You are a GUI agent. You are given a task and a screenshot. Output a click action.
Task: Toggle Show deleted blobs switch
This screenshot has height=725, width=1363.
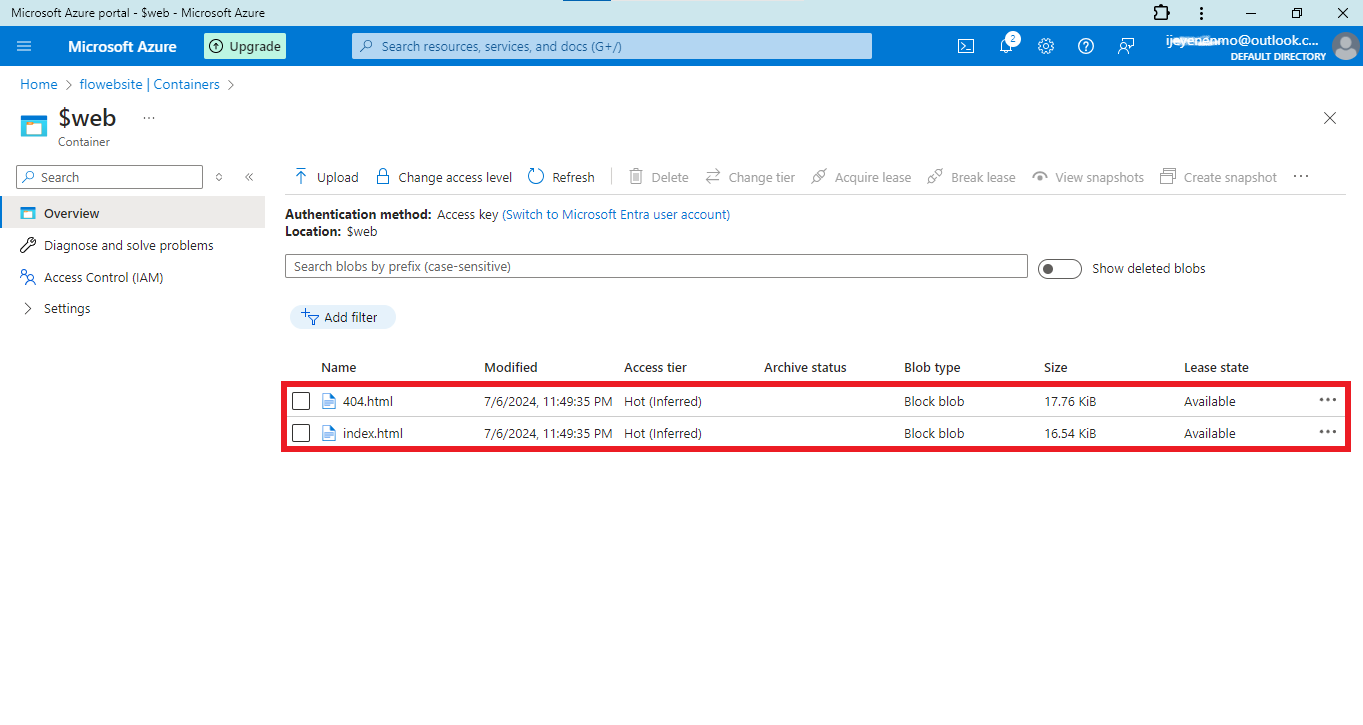[1059, 269]
